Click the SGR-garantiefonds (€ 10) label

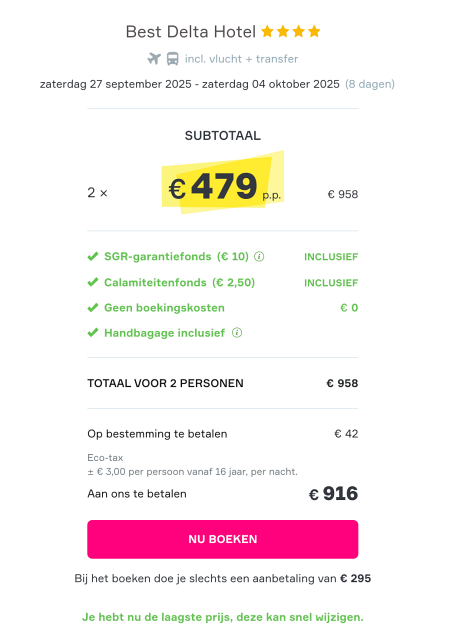coord(176,257)
